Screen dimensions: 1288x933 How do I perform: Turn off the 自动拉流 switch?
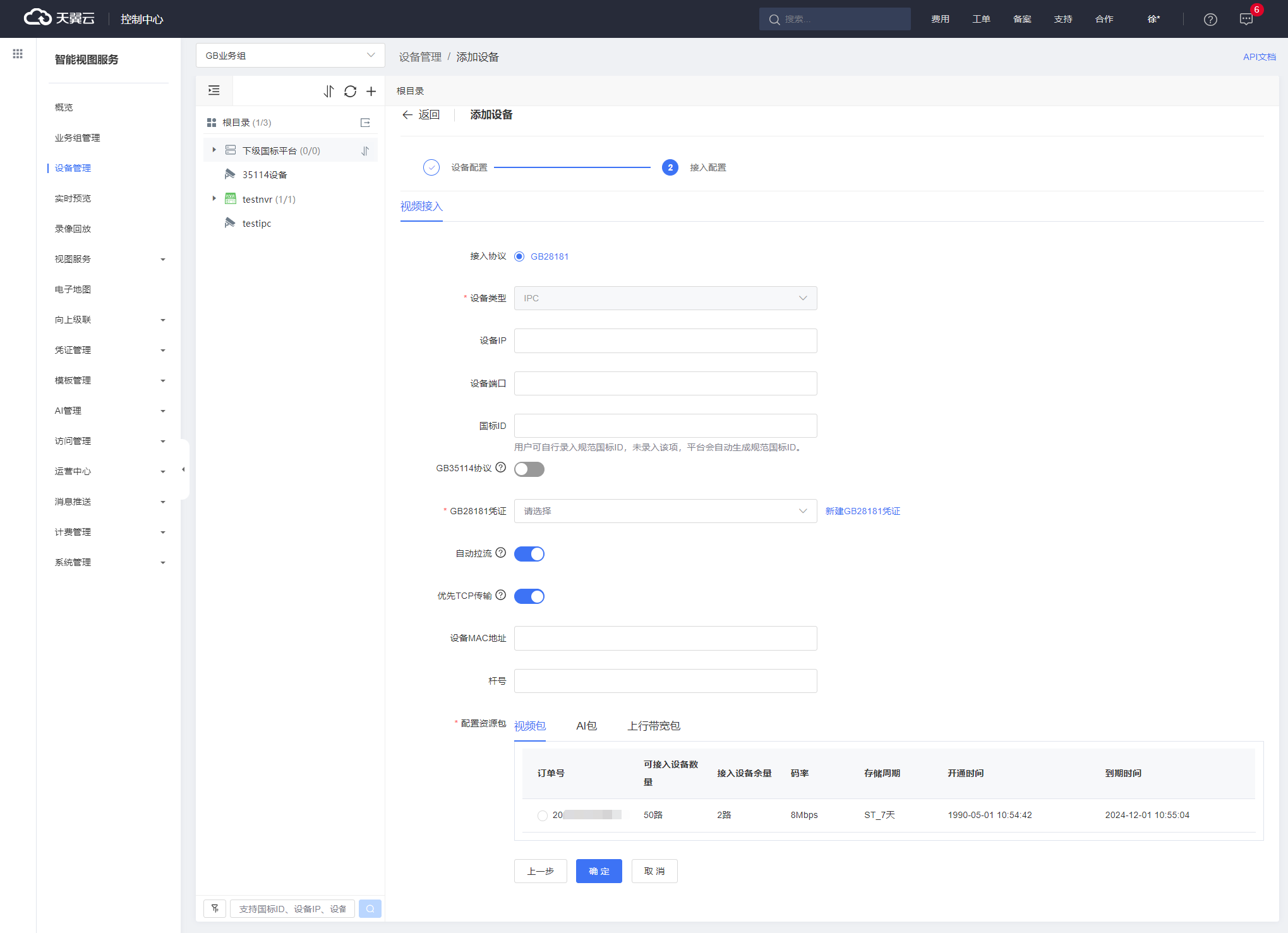coord(529,554)
